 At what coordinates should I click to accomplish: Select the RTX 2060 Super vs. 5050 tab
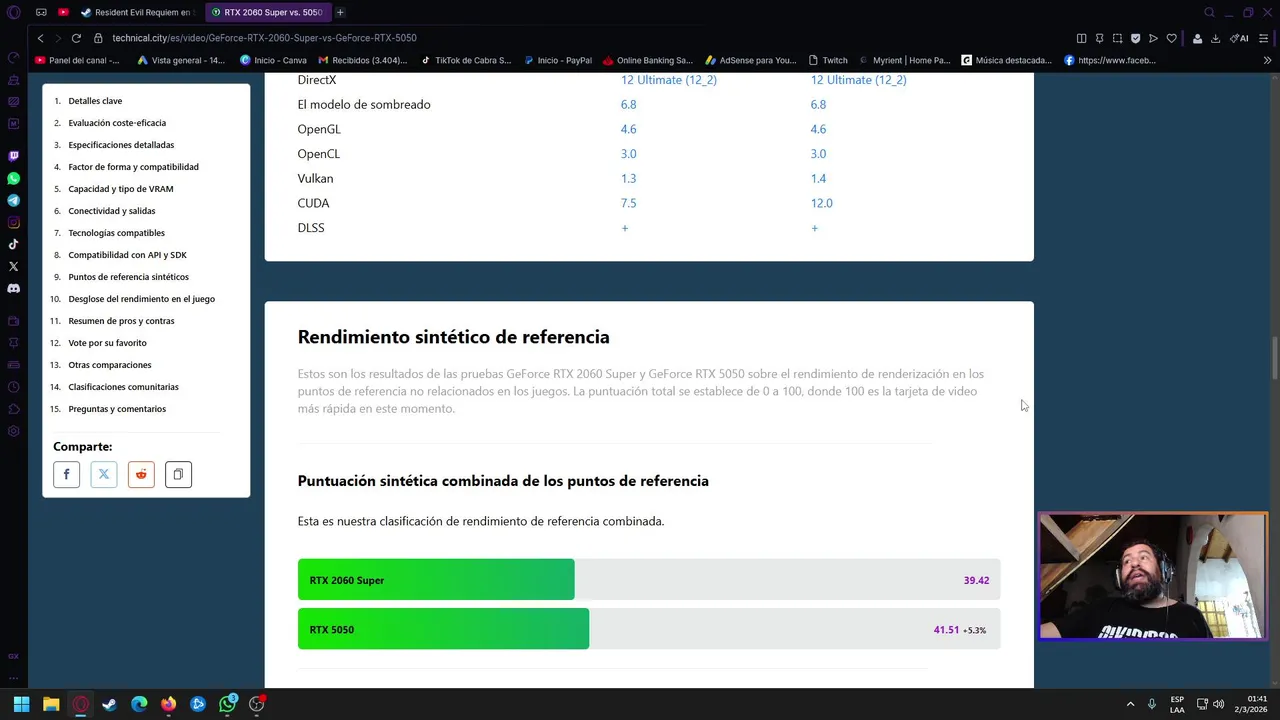pyautogui.click(x=267, y=12)
